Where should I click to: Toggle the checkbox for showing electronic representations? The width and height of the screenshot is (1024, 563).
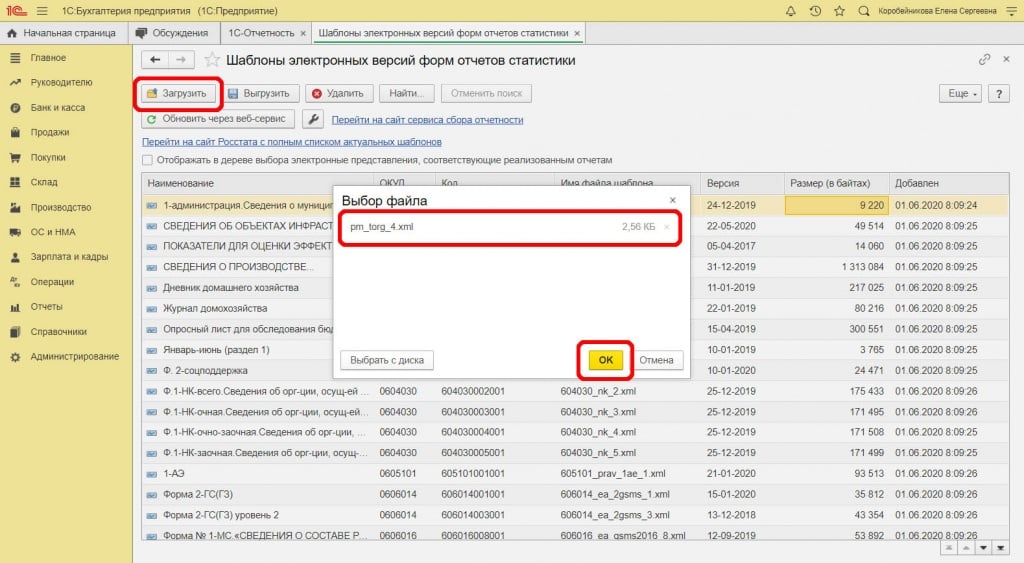(148, 160)
